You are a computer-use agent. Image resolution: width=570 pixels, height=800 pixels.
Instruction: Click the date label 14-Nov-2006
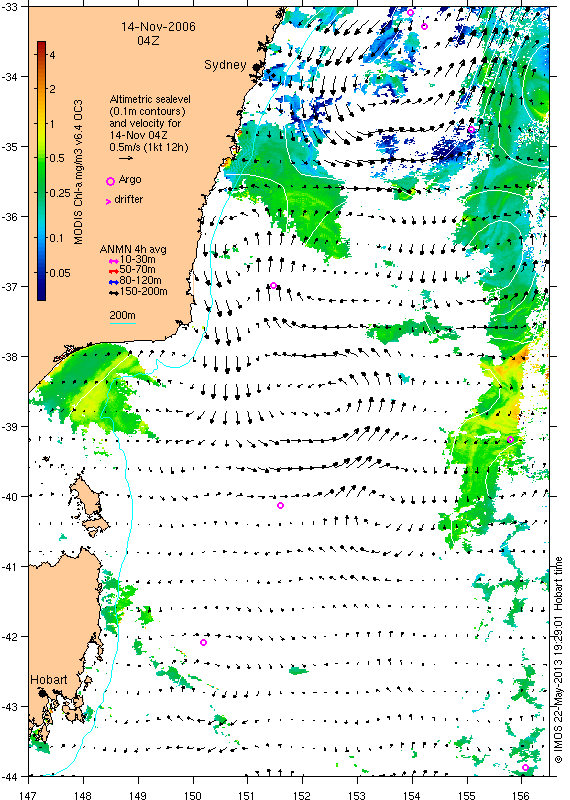[158, 27]
